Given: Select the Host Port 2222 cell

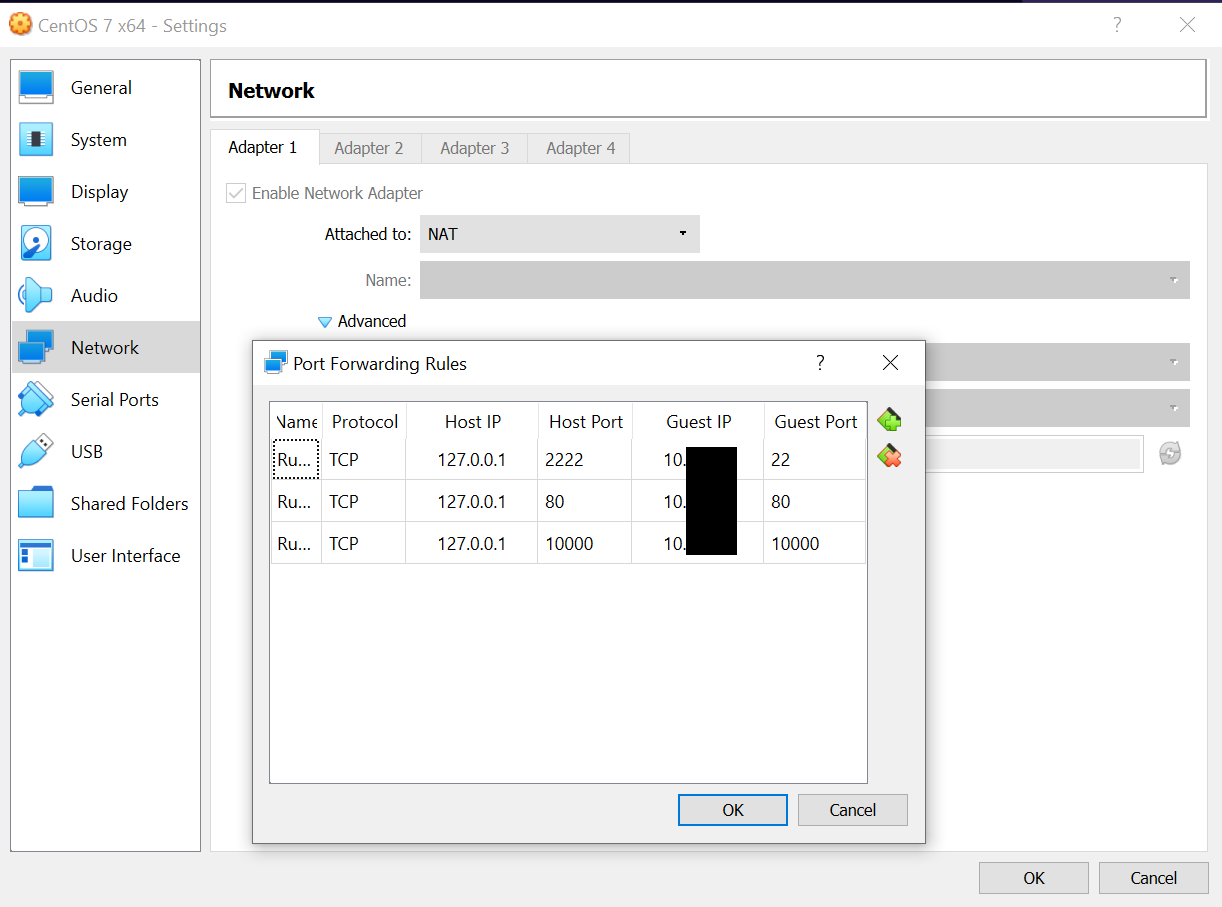Looking at the screenshot, I should 585,460.
